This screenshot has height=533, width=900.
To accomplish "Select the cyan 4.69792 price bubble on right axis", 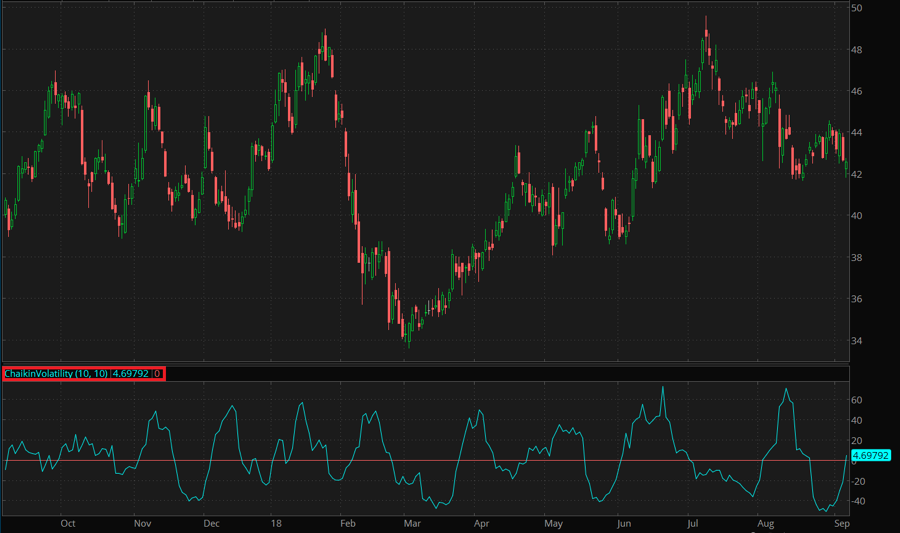I will click(x=872, y=455).
